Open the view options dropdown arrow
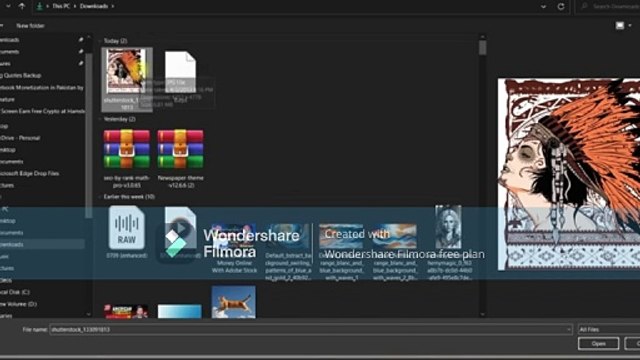 click(630, 26)
